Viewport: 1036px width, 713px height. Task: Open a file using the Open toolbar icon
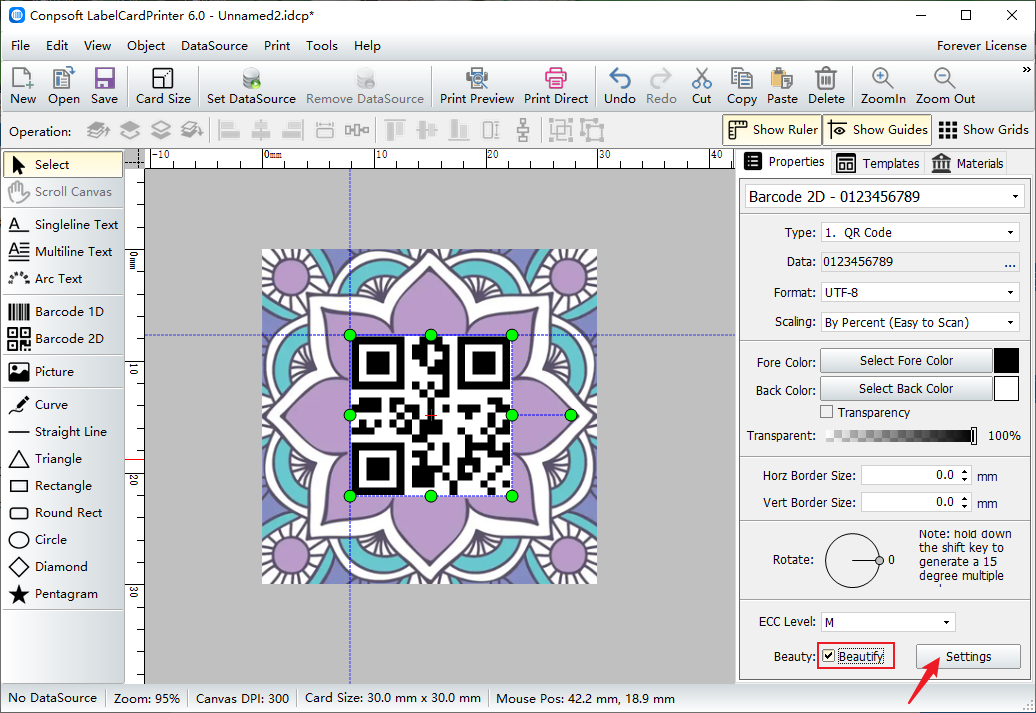[x=63, y=85]
